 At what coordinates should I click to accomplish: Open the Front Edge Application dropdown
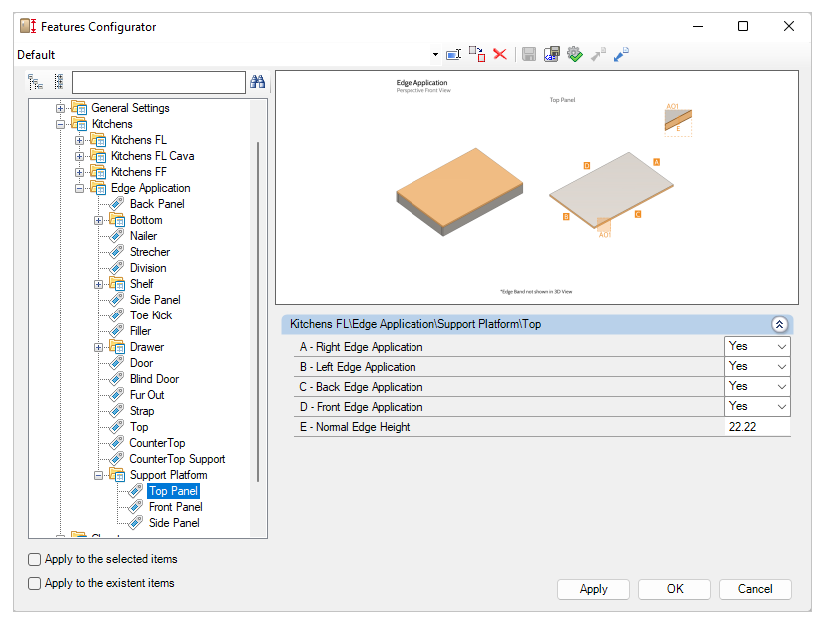point(780,406)
